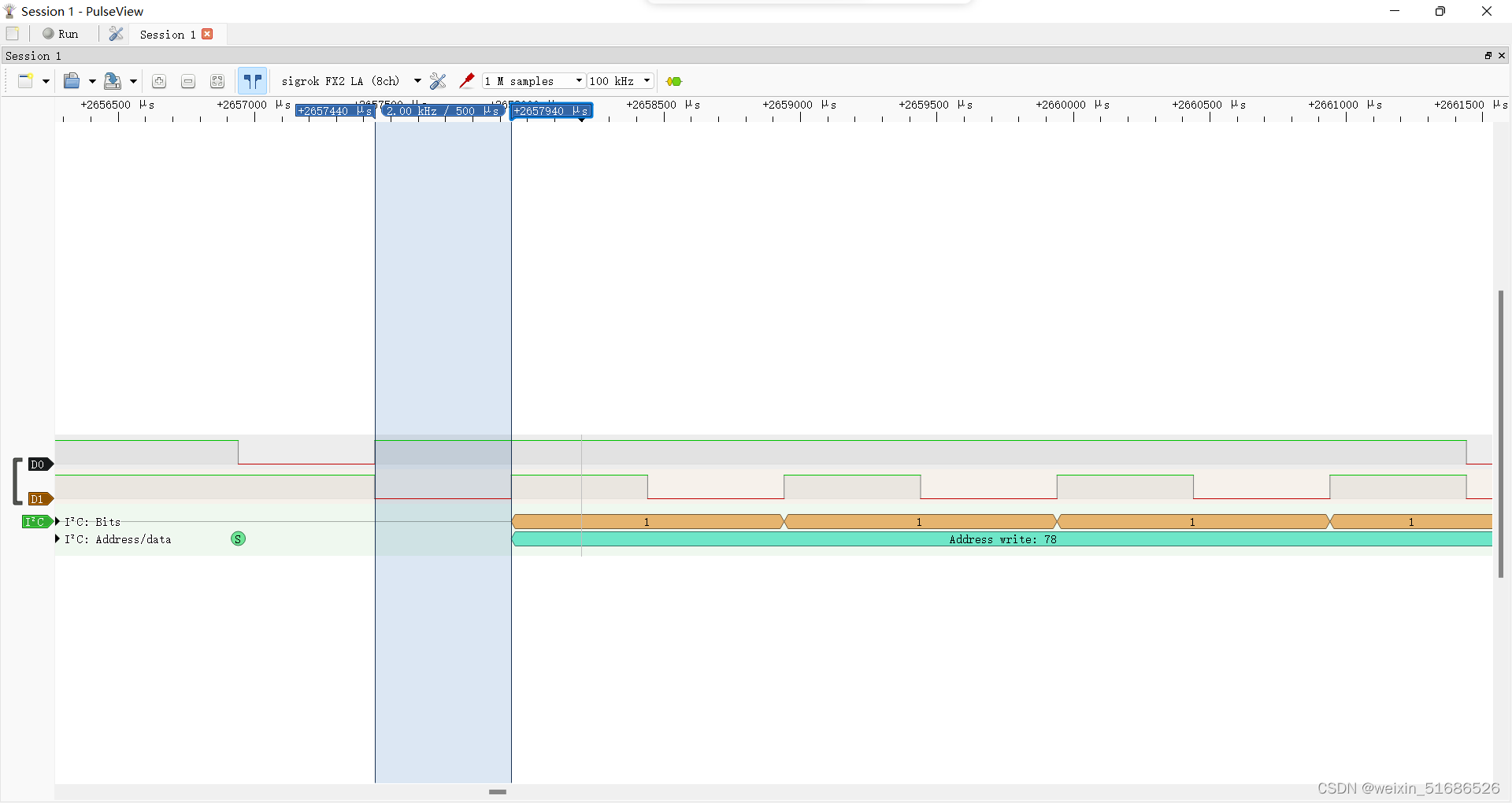Add protocol decoder via the yellow-green icon
1512x803 pixels.
(674, 81)
